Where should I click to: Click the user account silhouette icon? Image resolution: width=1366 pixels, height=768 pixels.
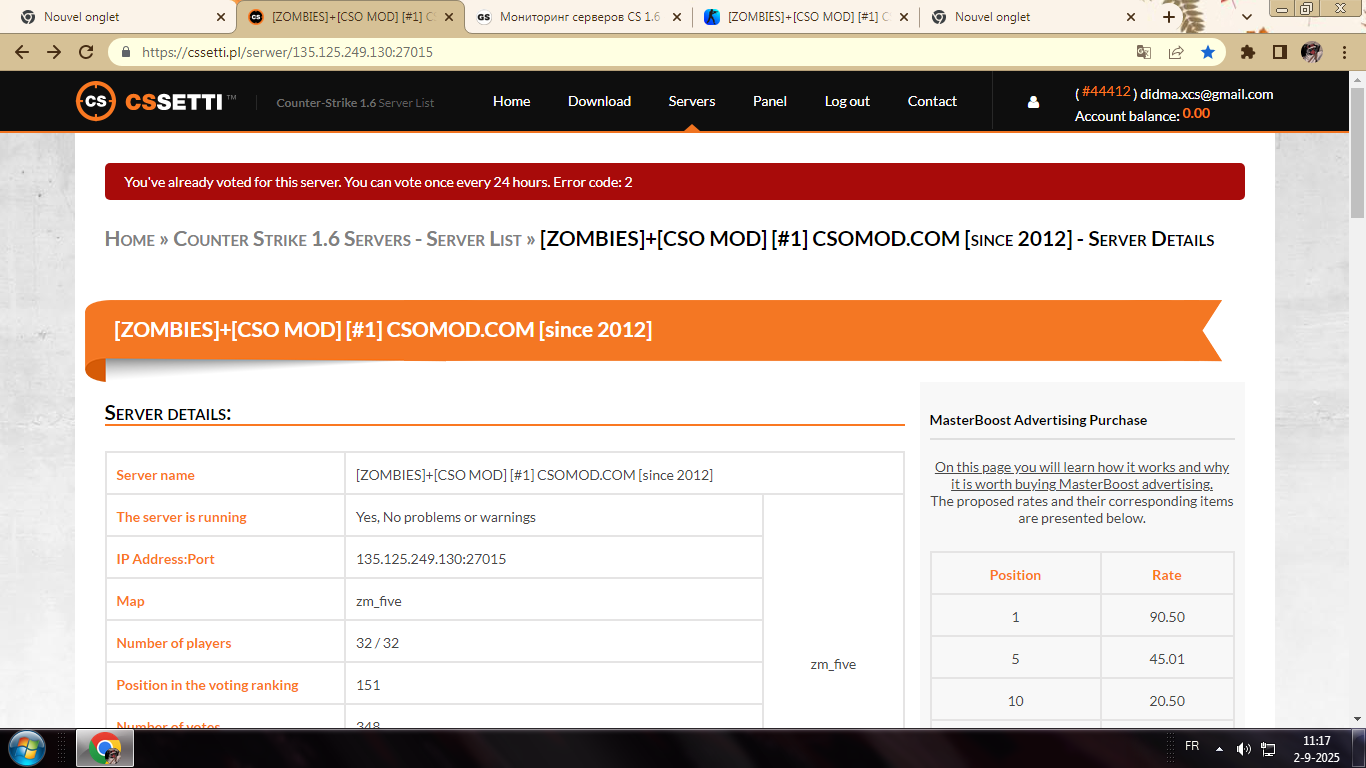click(1033, 102)
